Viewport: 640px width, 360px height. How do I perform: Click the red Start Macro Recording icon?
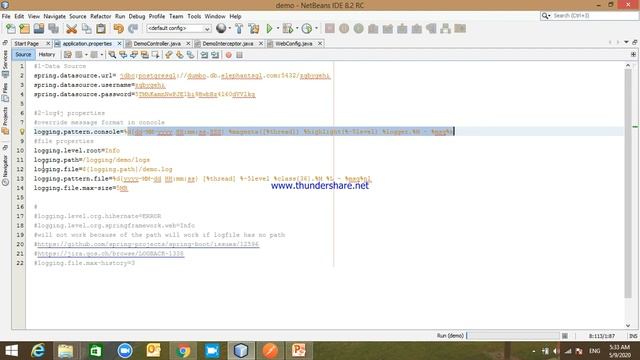(229, 55)
